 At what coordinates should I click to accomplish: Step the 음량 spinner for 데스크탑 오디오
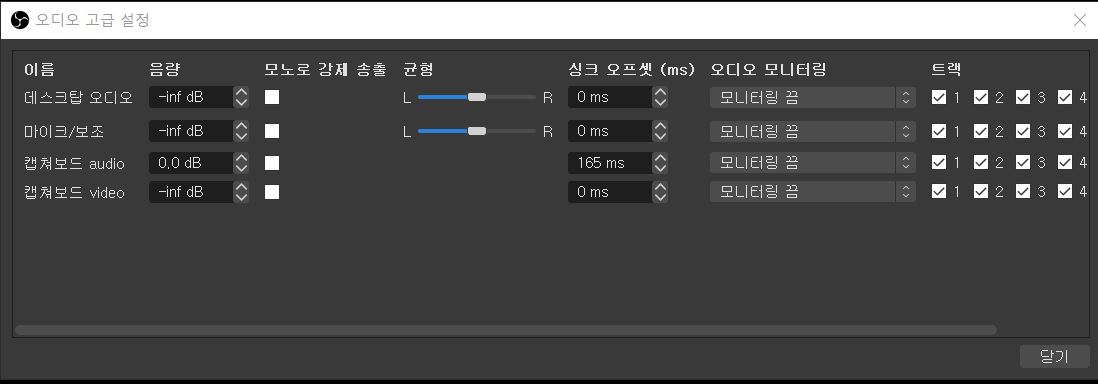(241, 97)
